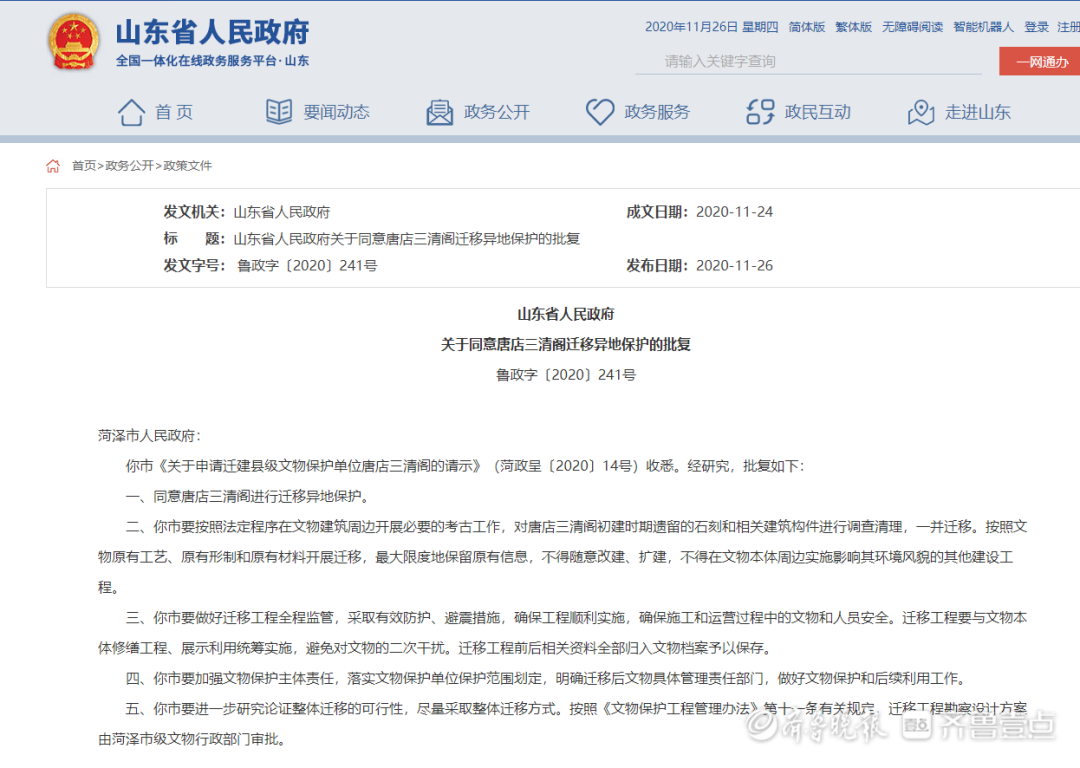Screen dimensions: 1080x768
Task: Click the keyword search input field
Action: pyautogui.click(x=808, y=61)
